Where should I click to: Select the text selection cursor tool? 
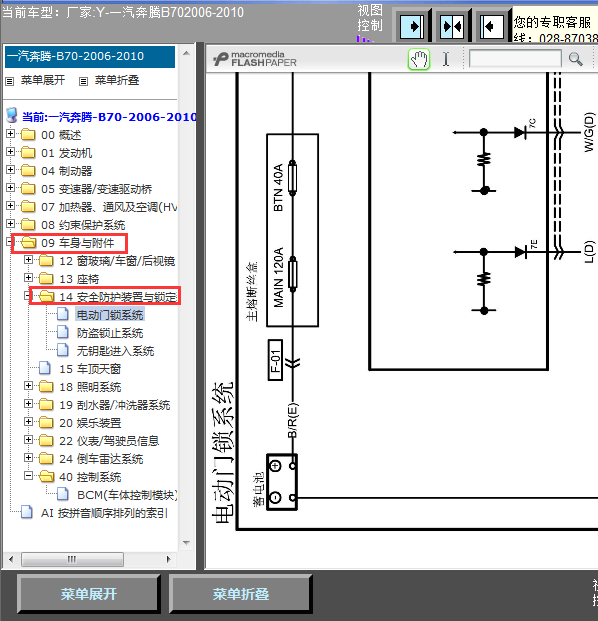coord(446,59)
